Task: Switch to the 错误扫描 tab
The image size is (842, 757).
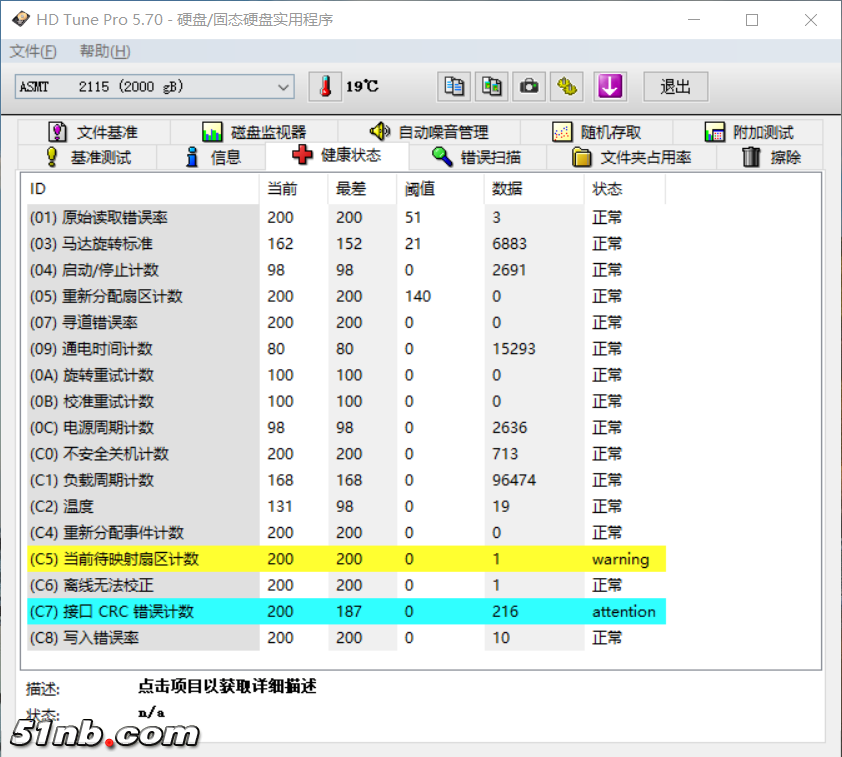Action: click(476, 157)
